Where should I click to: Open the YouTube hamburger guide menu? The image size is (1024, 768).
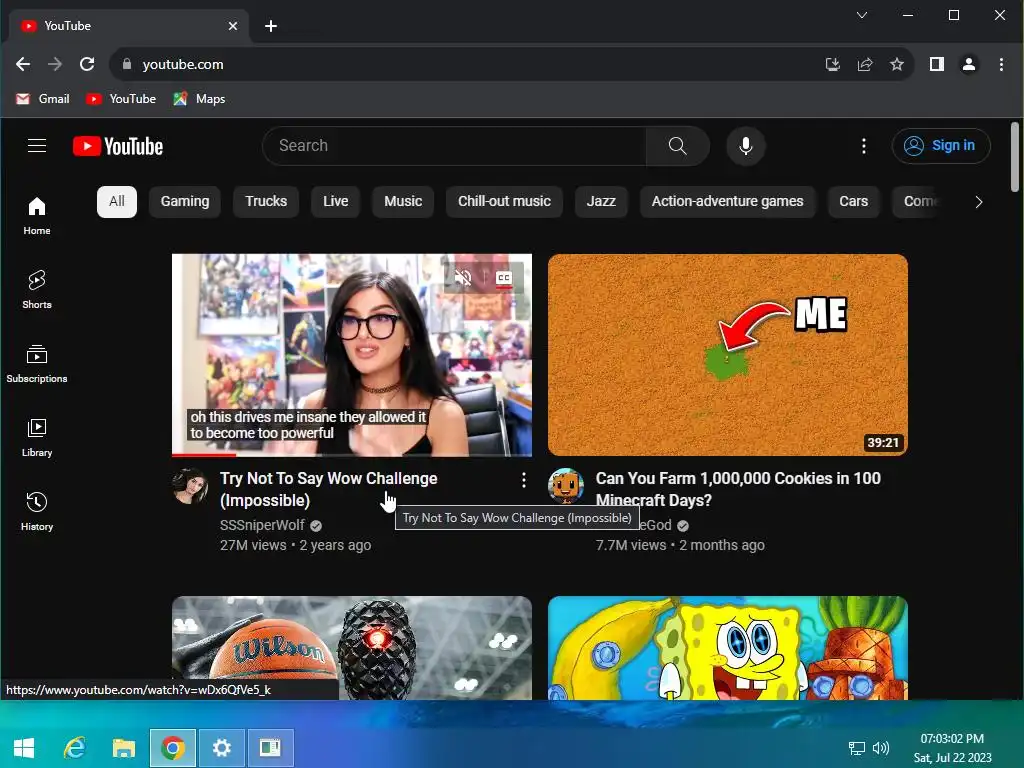(x=37, y=146)
